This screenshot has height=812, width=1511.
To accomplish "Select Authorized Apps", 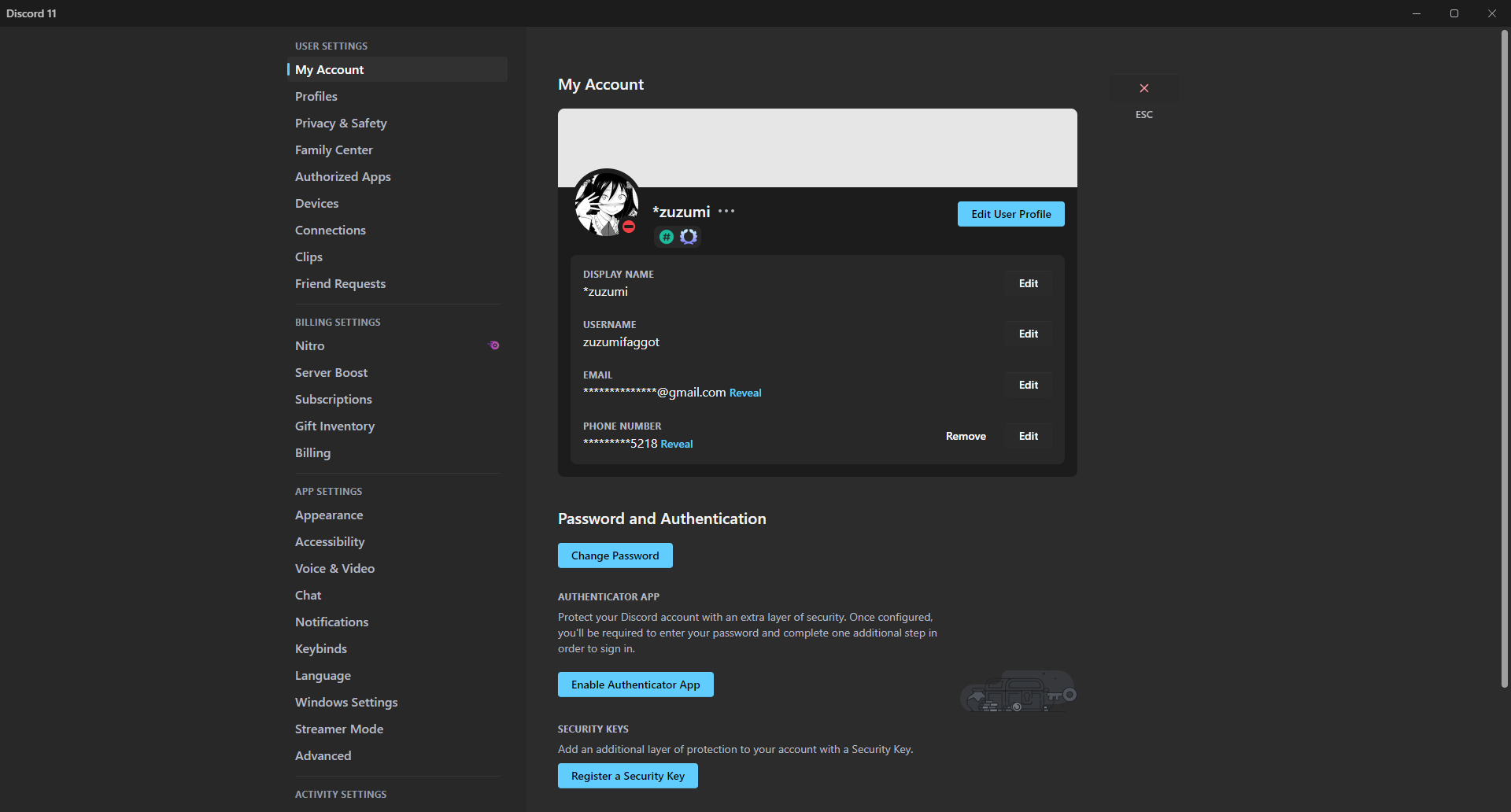I will [x=397, y=176].
